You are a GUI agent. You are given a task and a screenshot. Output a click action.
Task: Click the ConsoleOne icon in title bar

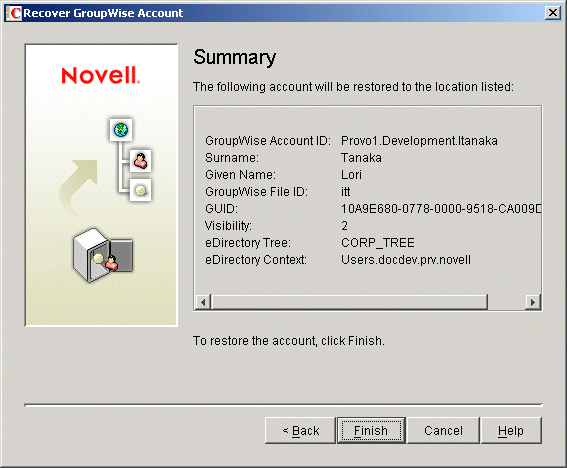click(14, 13)
